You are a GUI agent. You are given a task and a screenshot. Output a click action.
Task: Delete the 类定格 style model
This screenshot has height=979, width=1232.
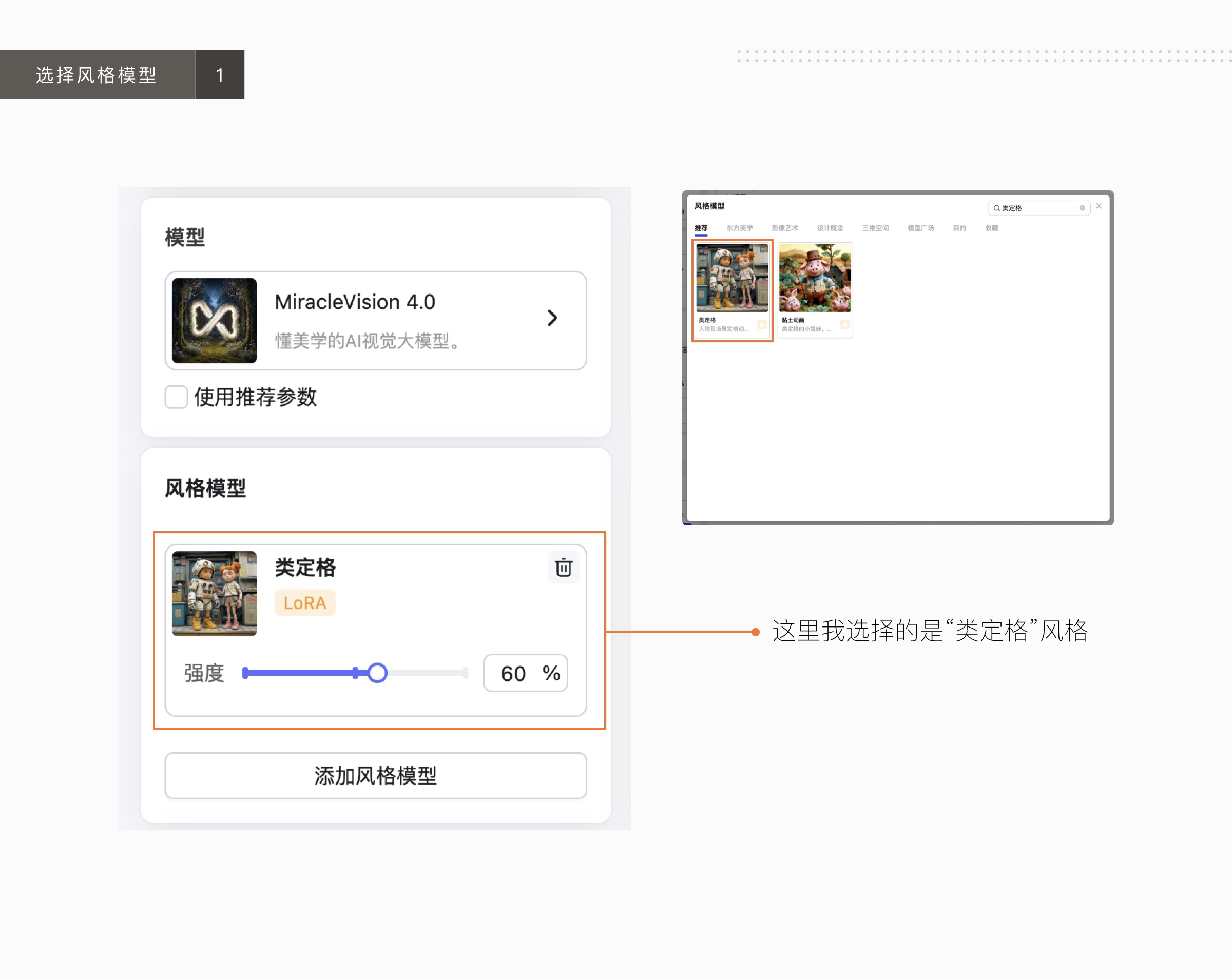coord(563,567)
